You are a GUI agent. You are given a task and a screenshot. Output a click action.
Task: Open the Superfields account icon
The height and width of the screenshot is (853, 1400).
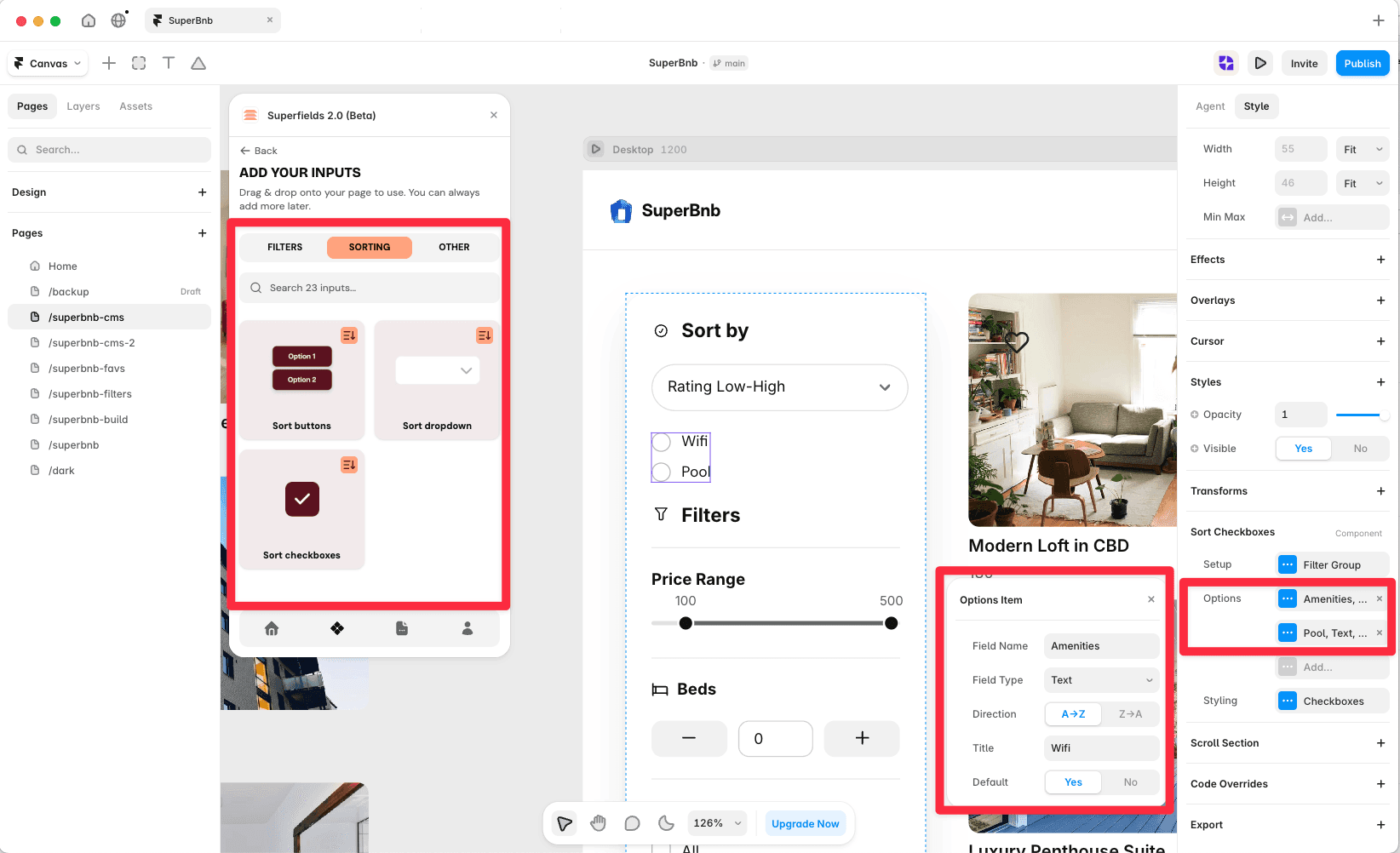click(x=468, y=628)
